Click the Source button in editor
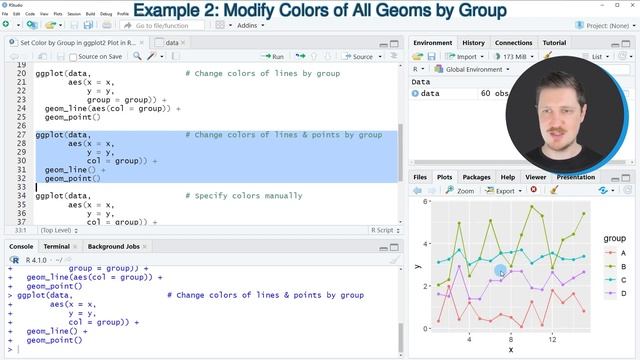Image resolution: width=640 pixels, height=360 pixels. [x=358, y=56]
